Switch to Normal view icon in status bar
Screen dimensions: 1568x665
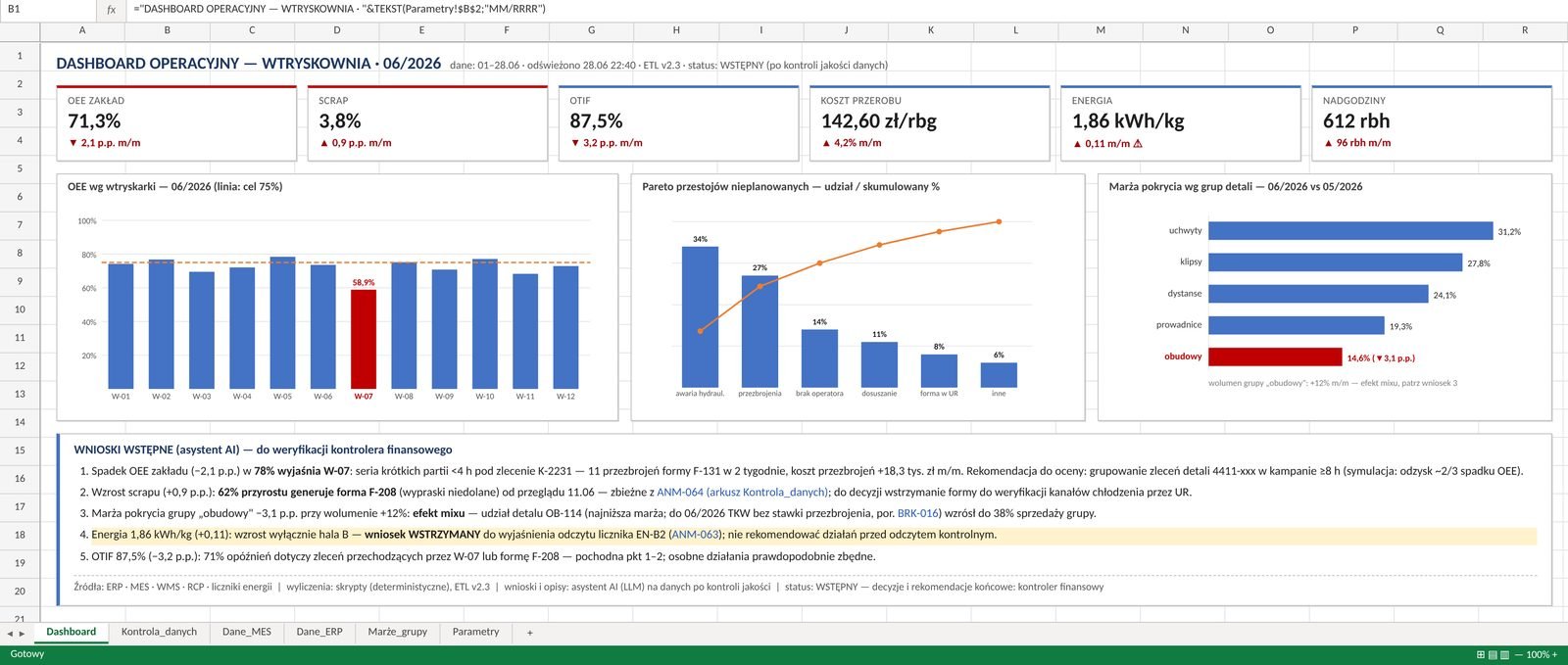[1481, 654]
